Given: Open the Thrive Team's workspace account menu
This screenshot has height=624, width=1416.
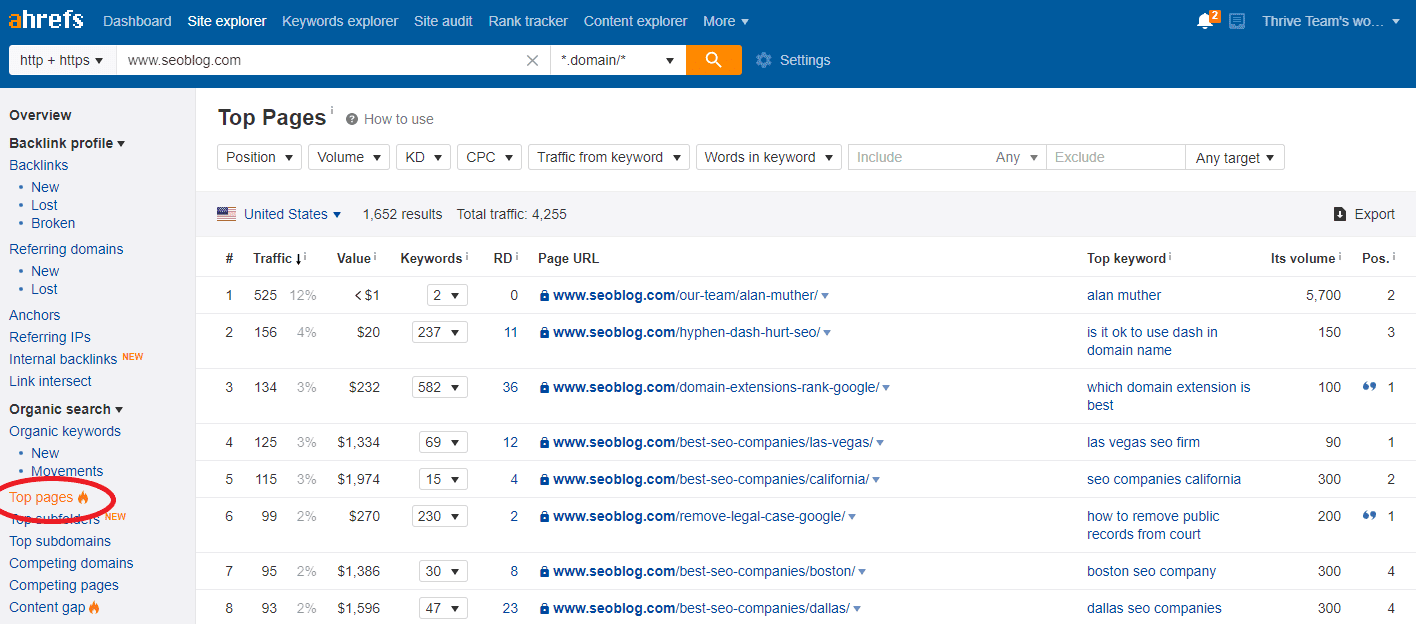Looking at the screenshot, I should 1331,21.
